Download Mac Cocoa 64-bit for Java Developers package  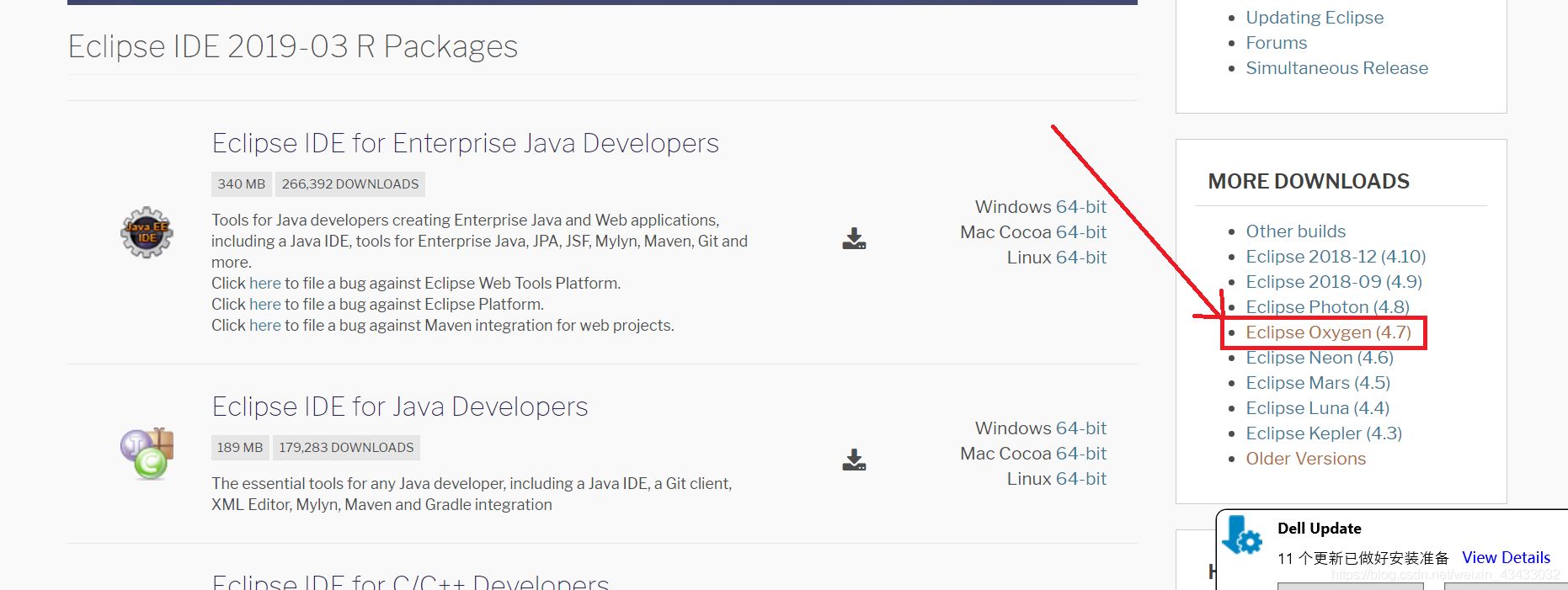pyautogui.click(x=1081, y=454)
